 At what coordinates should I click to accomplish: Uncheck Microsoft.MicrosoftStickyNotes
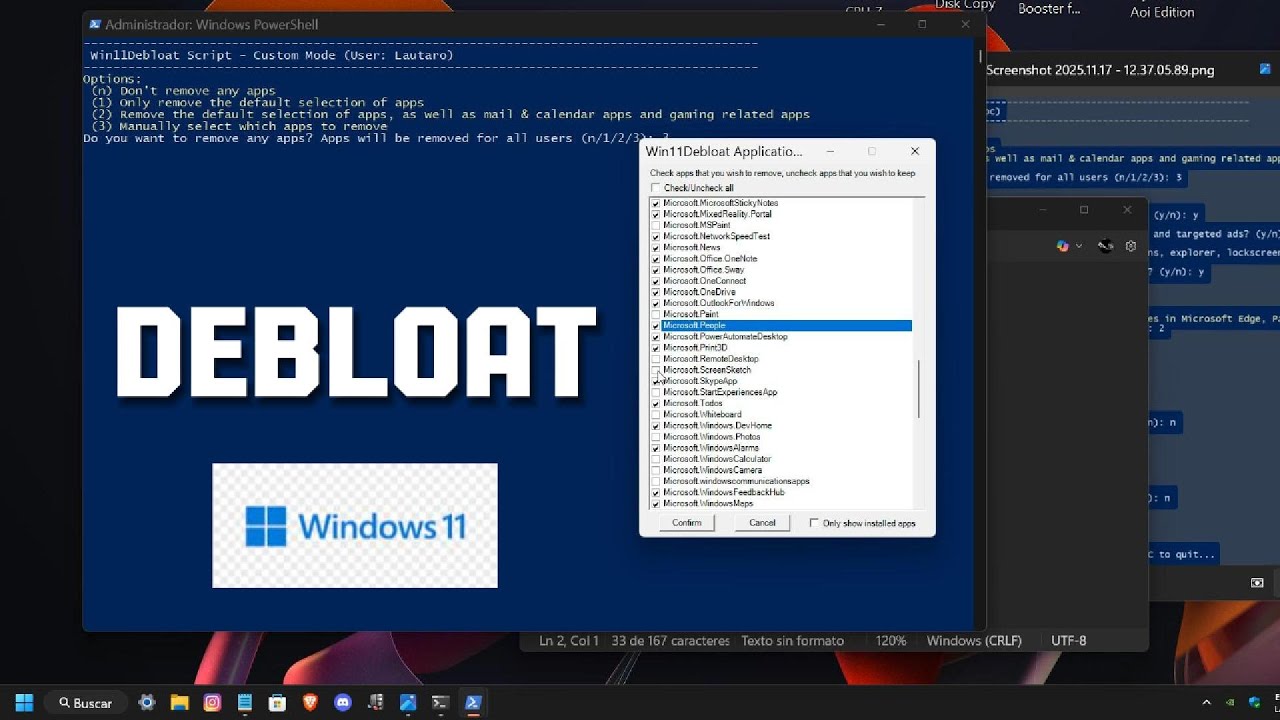(656, 203)
